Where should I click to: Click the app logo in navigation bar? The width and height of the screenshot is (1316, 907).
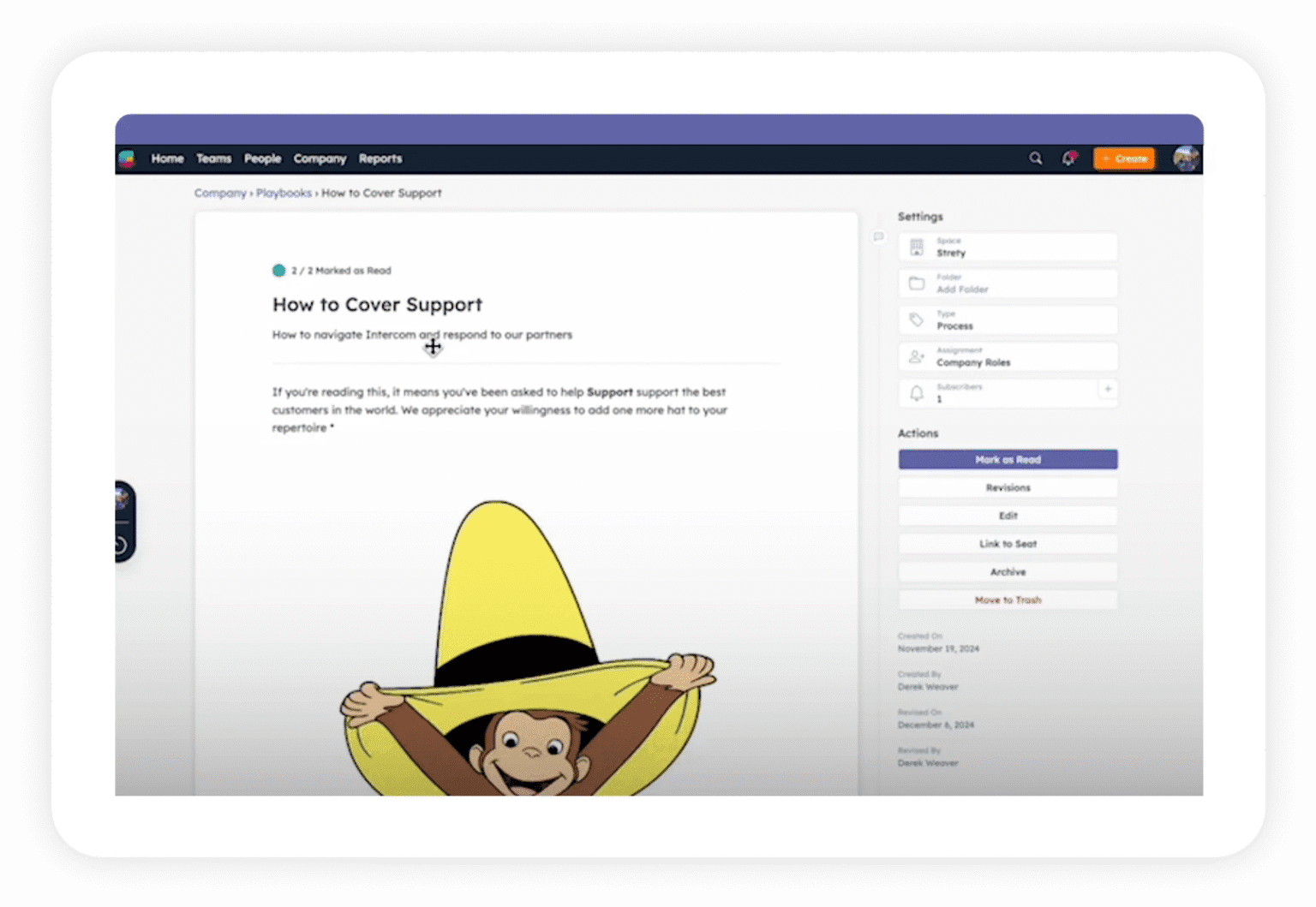click(x=127, y=158)
